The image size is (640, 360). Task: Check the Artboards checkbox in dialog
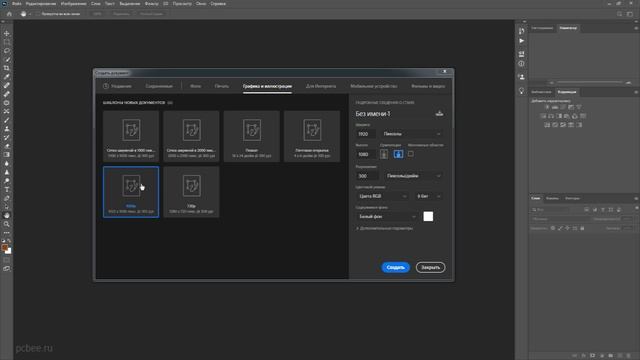[411, 153]
